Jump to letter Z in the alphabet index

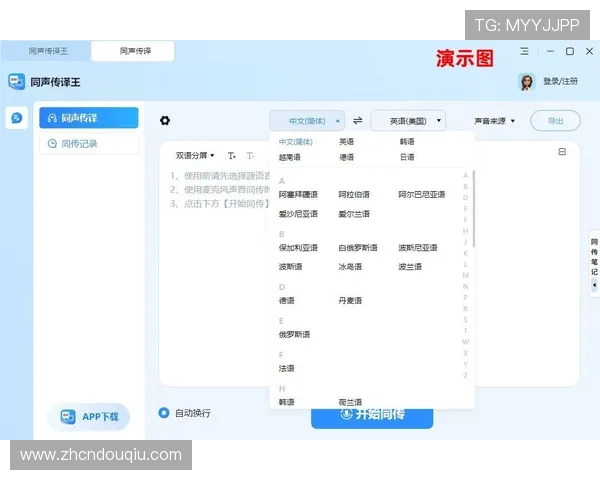click(x=465, y=375)
